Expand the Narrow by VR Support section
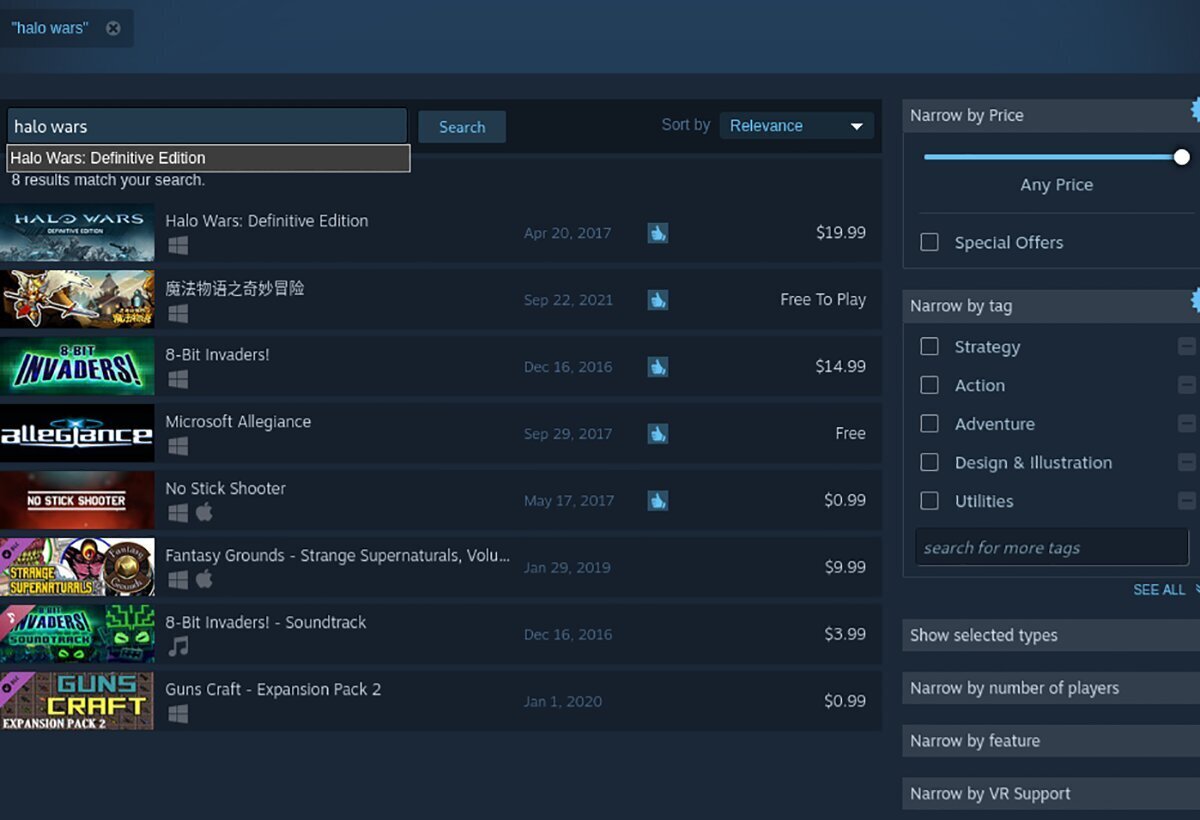Image resolution: width=1200 pixels, height=820 pixels. click(1051, 794)
